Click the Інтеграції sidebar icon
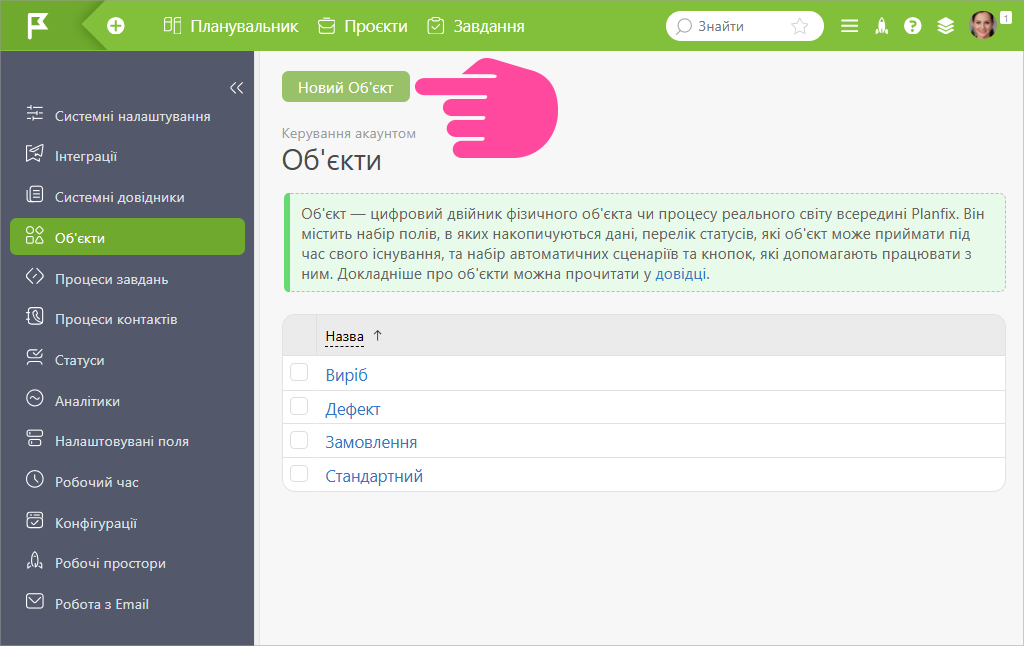Screen dimensions: 1024x646 tap(35, 153)
